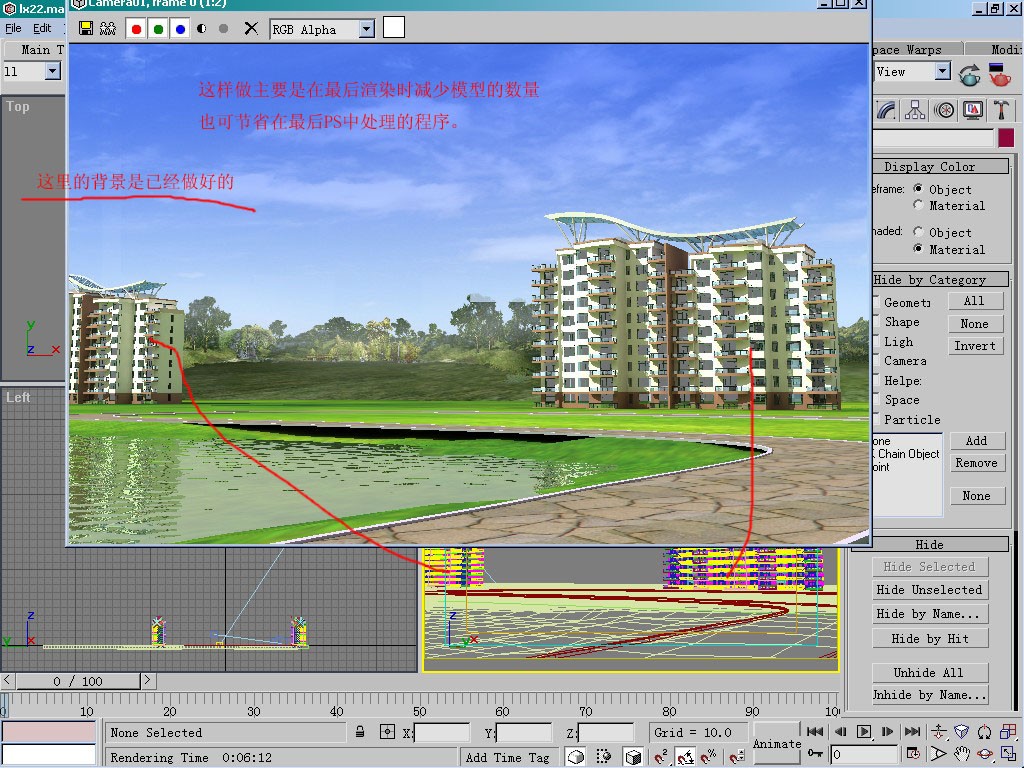Open the Hierarchy panel tab icon
1024x768 pixels.
coord(915,110)
